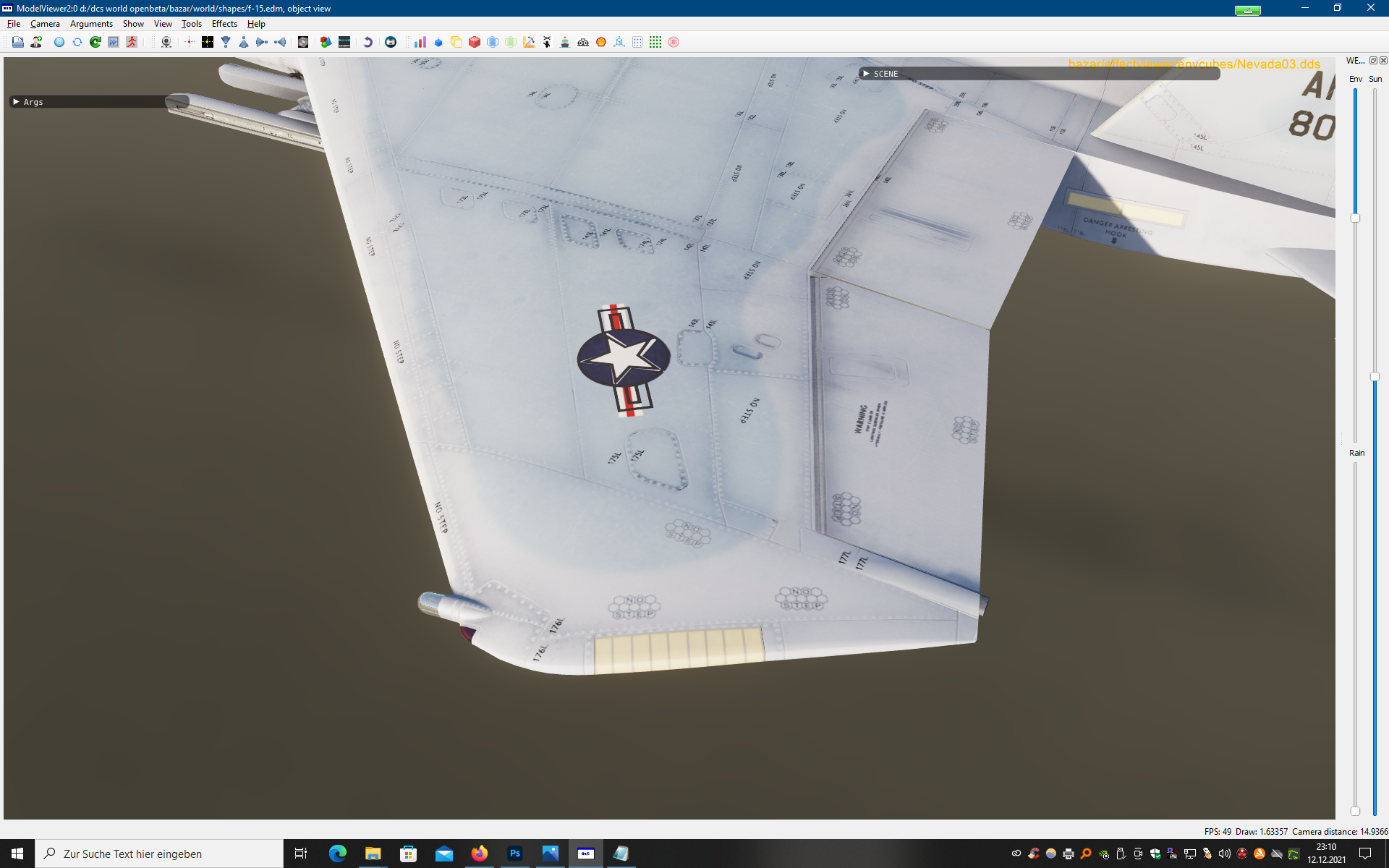The image size is (1389, 868).
Task: Click the yellow wireframe box icon
Action: (456, 42)
